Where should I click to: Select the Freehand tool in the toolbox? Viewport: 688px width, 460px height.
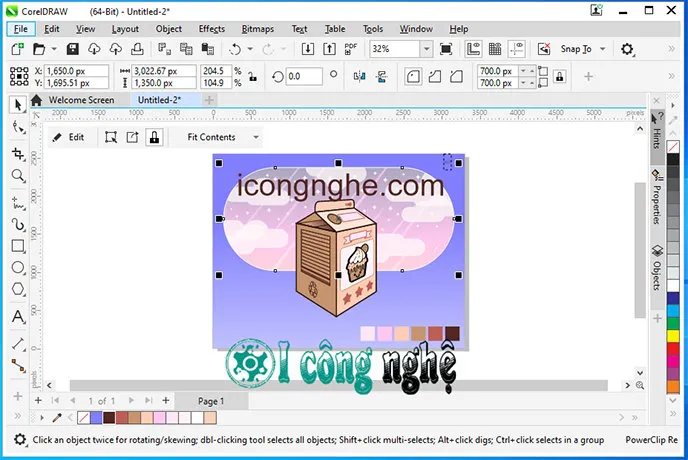[x=18, y=203]
